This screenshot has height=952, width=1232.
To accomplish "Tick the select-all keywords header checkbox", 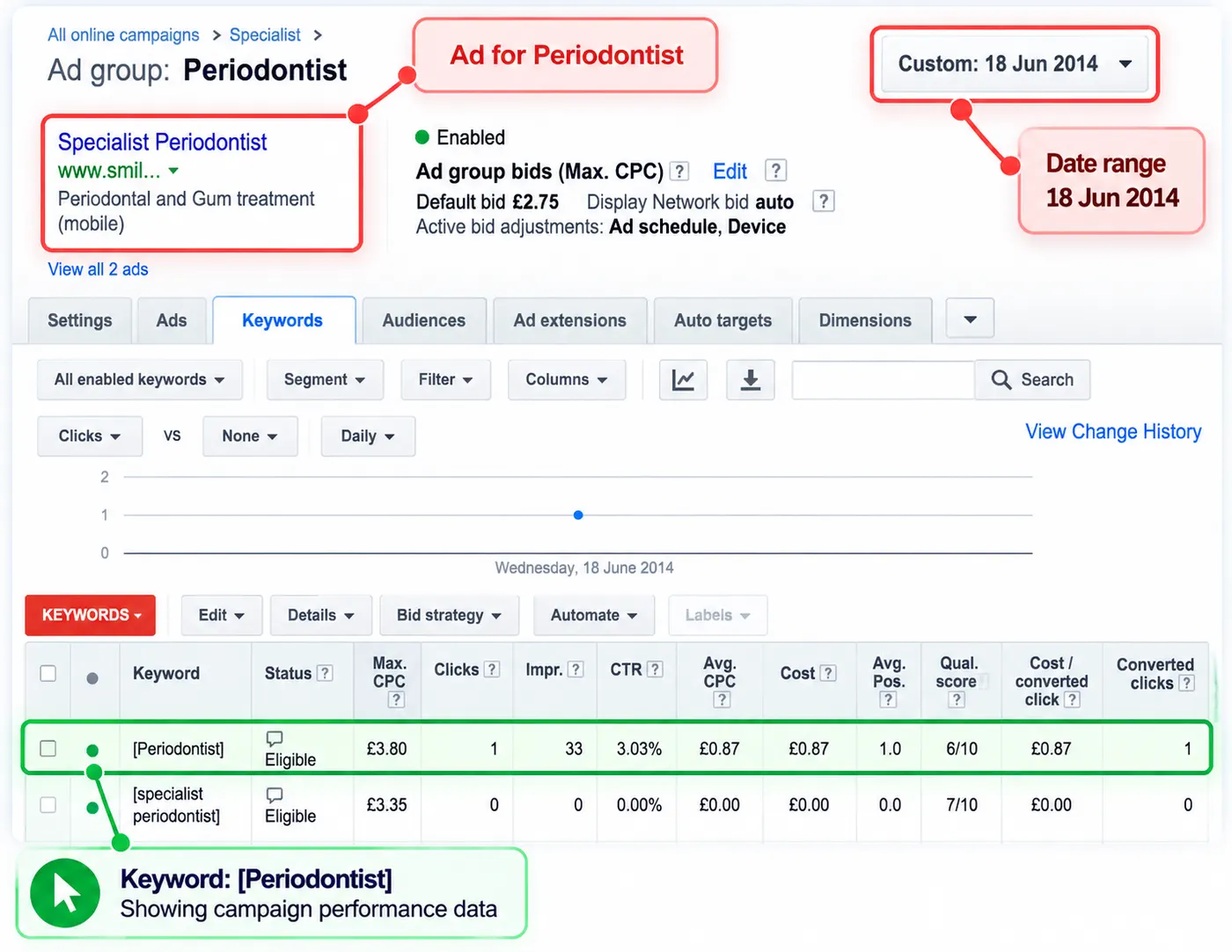I will point(48,673).
